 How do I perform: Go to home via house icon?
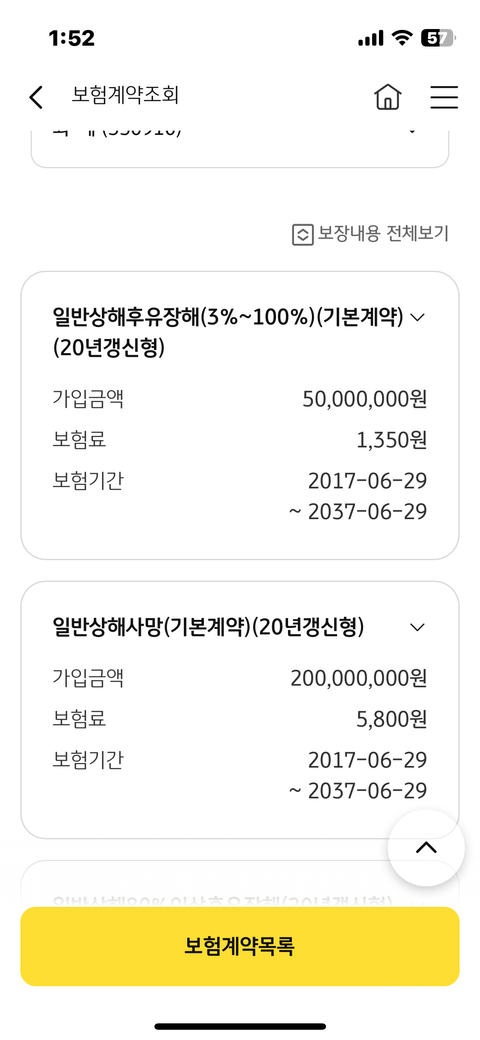(x=388, y=97)
